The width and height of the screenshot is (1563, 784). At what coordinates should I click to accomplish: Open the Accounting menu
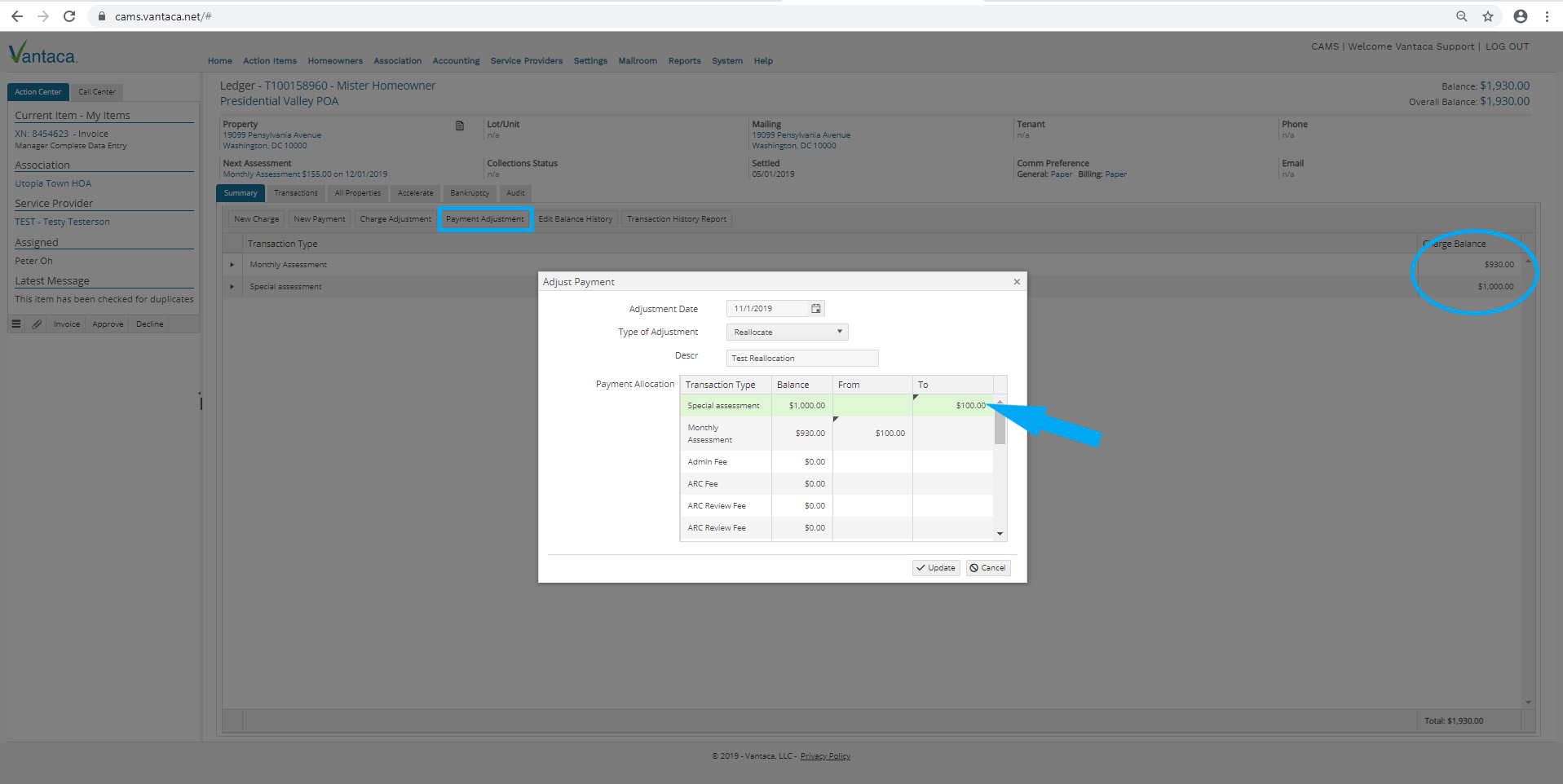[x=456, y=61]
